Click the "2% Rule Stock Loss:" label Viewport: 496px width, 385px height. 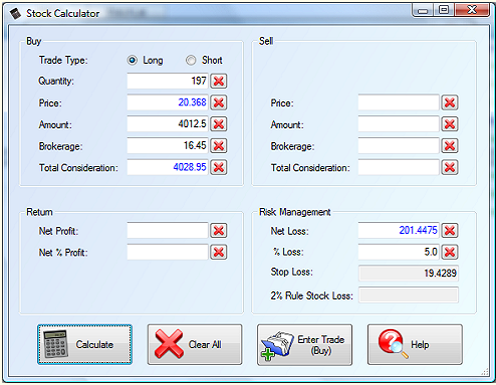[x=311, y=296]
